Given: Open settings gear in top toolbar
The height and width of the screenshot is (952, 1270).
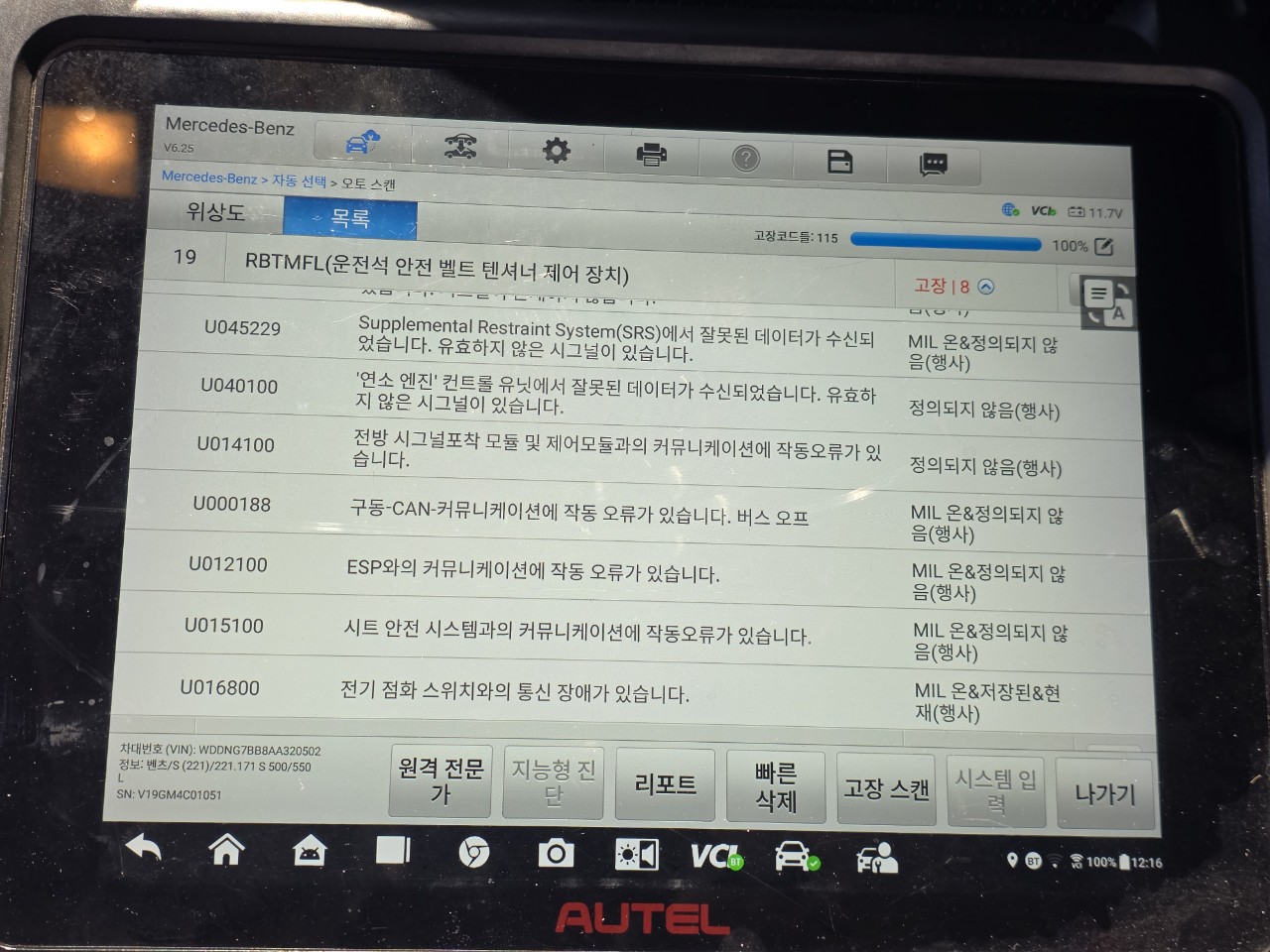Looking at the screenshot, I should point(556,151).
